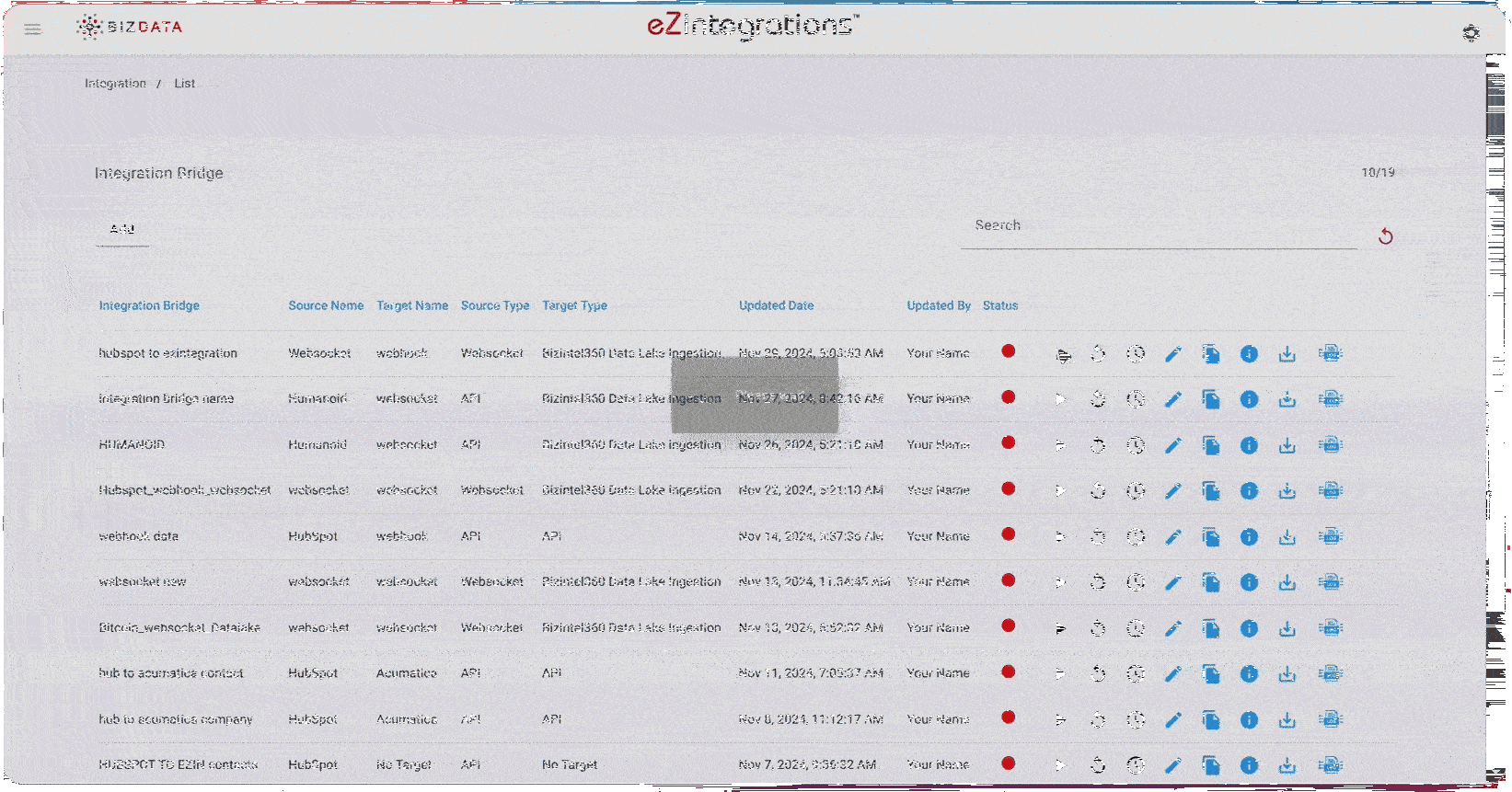The width and height of the screenshot is (1512, 792).
Task: Refresh the list using the red reload icon
Action: [x=1385, y=236]
